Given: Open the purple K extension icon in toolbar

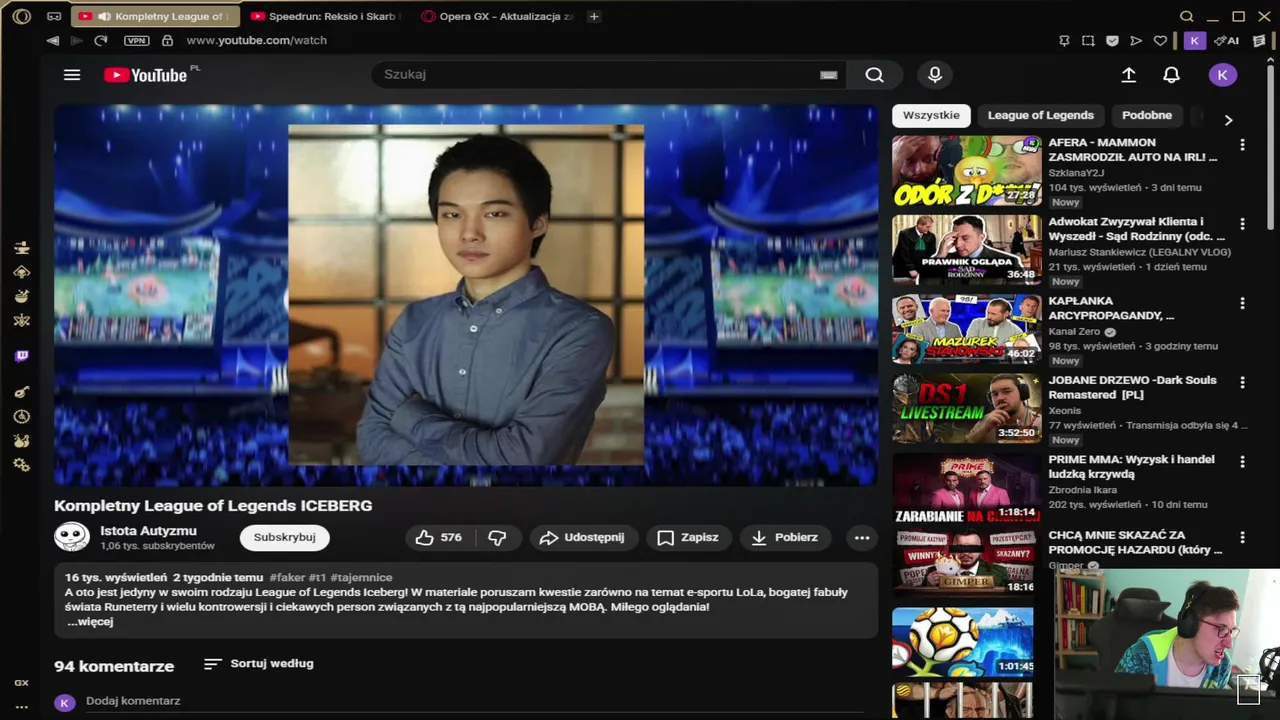Looking at the screenshot, I should pos(1194,41).
